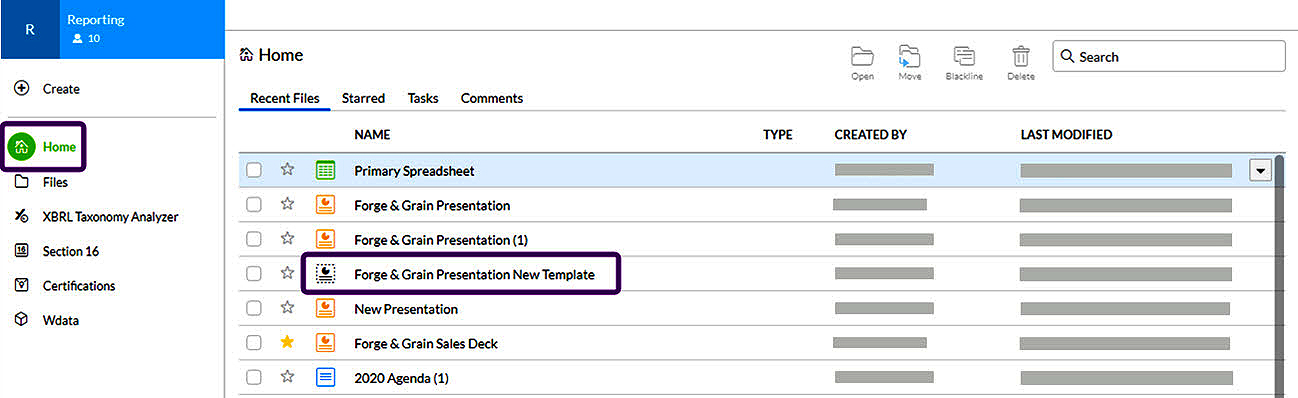Screen dimensions: 1298x398
Task: Open Forge & Grain Presentation New Template
Action: (474, 274)
